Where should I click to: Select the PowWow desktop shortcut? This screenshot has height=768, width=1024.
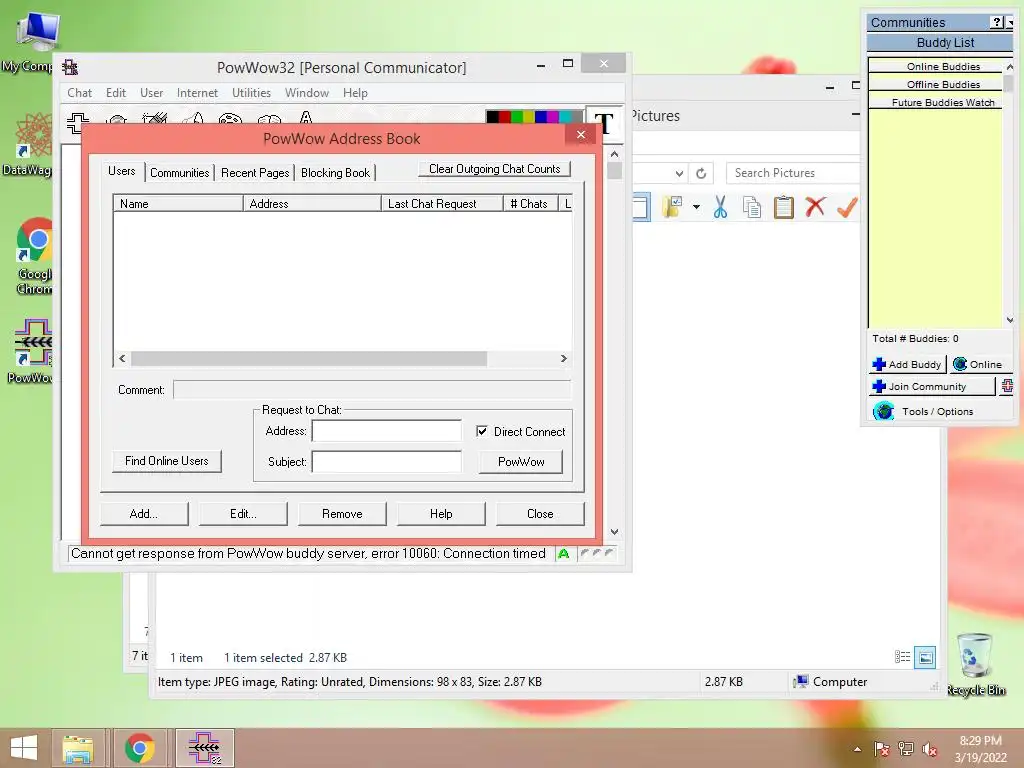[x=29, y=351]
